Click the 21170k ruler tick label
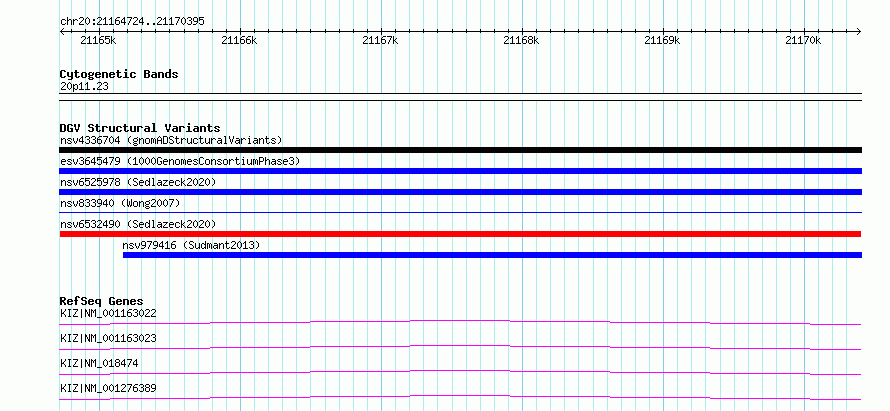This screenshot has width=890, height=411. click(803, 40)
